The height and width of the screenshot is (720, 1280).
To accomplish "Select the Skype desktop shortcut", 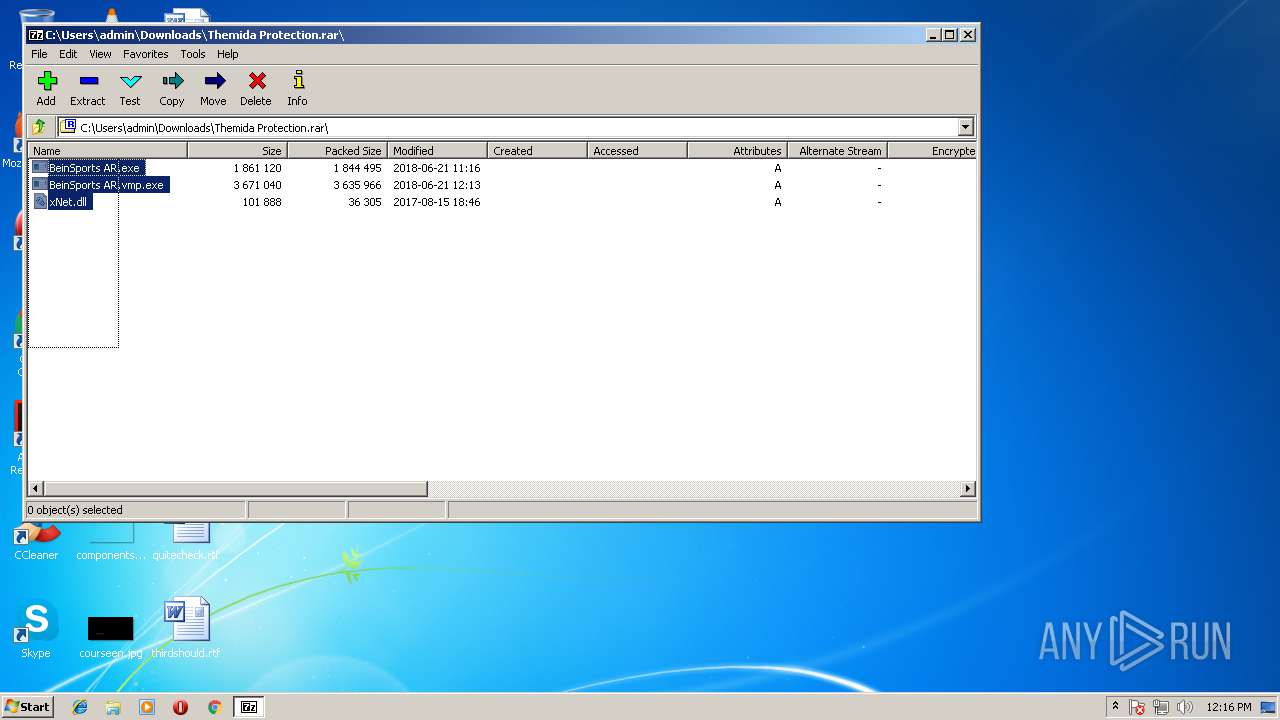I will click(36, 629).
